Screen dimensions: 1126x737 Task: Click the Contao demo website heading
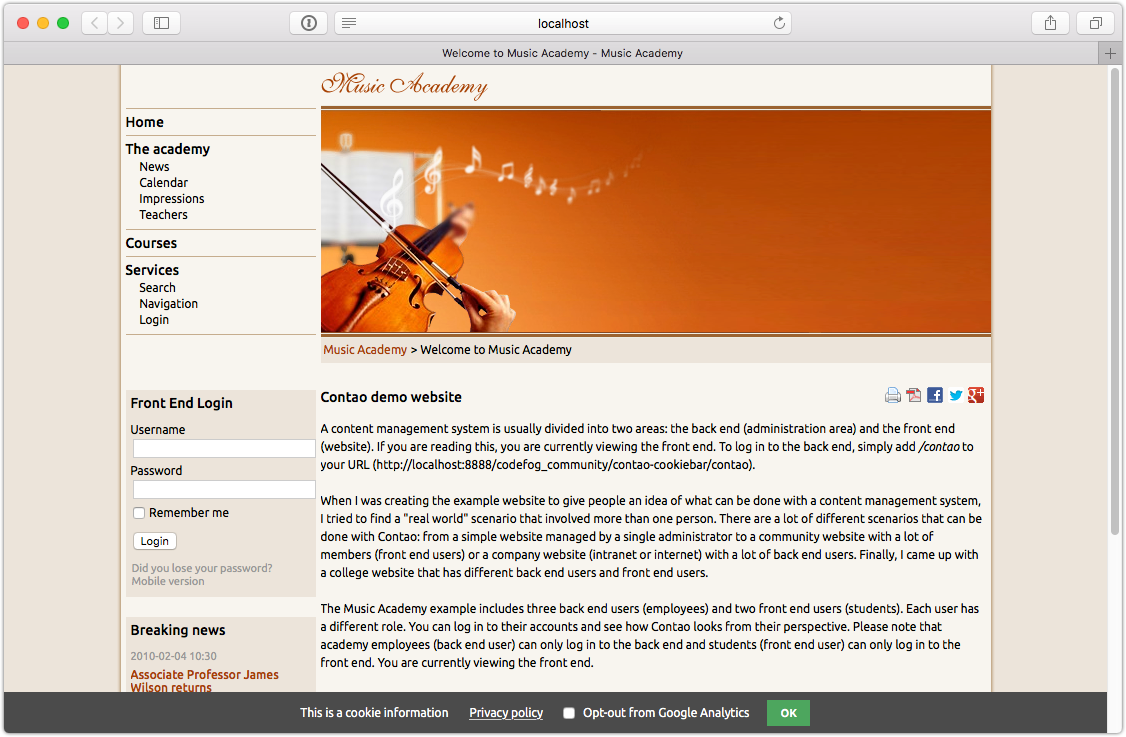391,397
